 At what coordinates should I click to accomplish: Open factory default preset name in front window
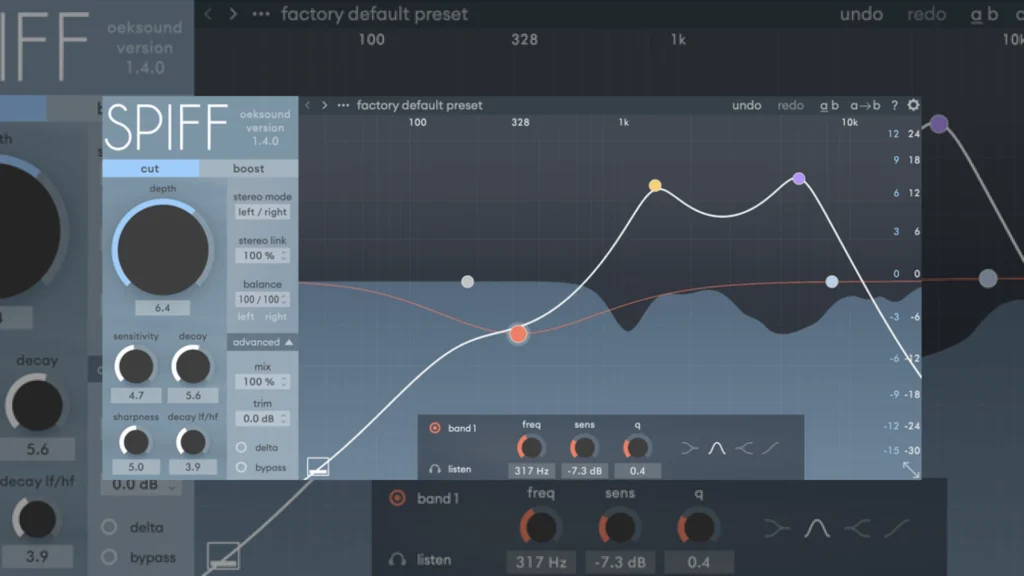tap(419, 105)
